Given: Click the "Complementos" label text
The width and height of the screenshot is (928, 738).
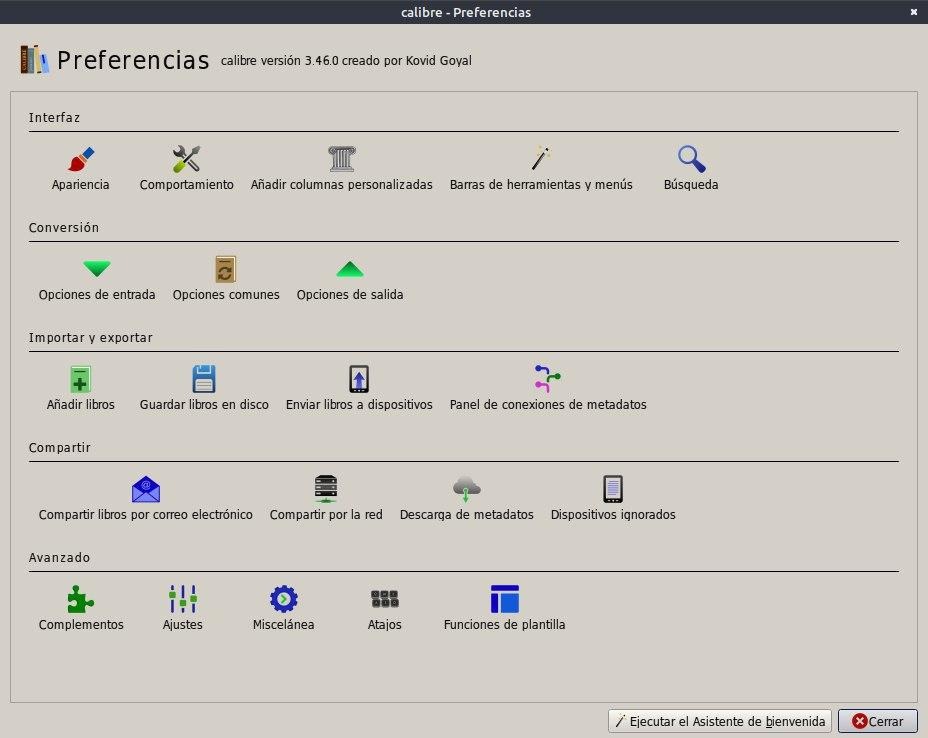Looking at the screenshot, I should (x=81, y=625).
